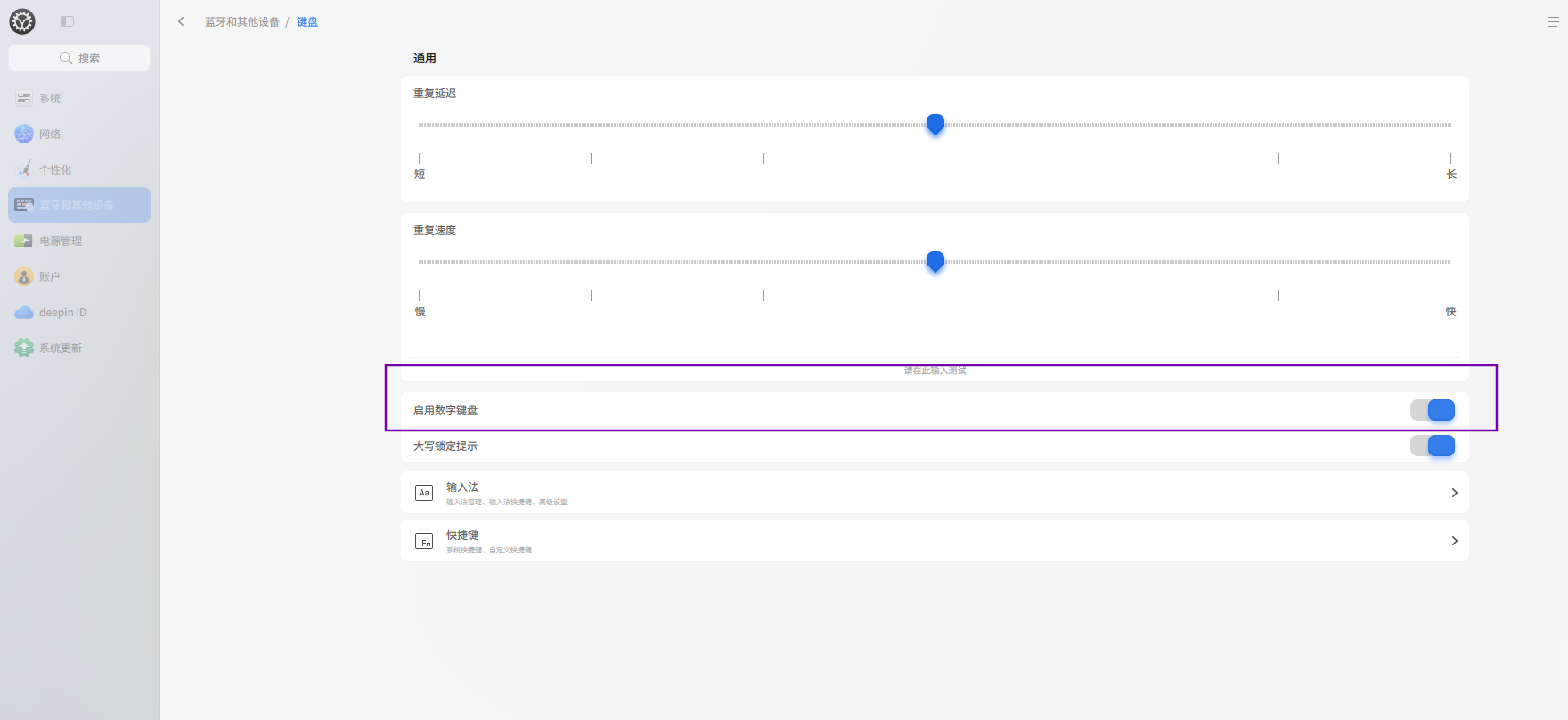Go back with the left arrow
The image size is (1568, 720).
(x=181, y=21)
